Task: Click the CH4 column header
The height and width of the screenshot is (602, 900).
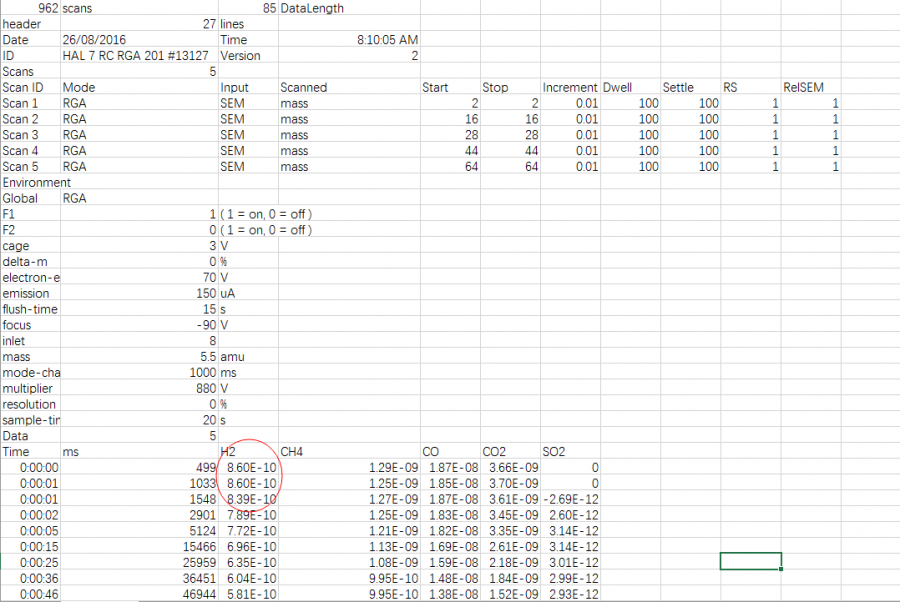Action: [x=349, y=452]
